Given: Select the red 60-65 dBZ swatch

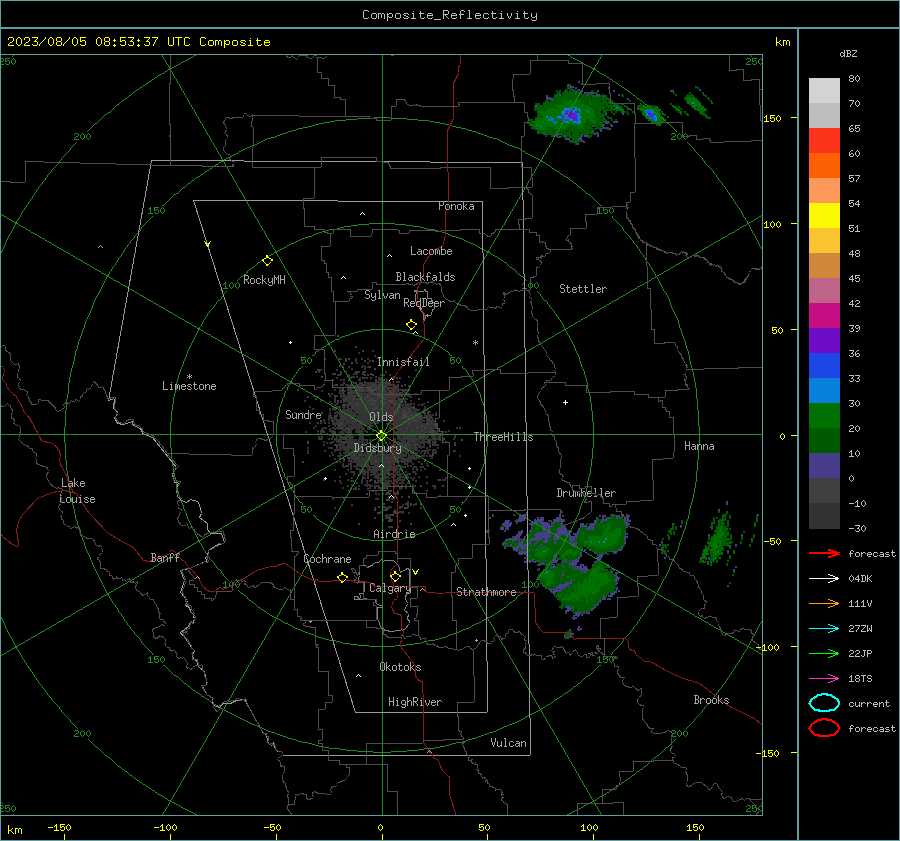Looking at the screenshot, I should [824, 141].
